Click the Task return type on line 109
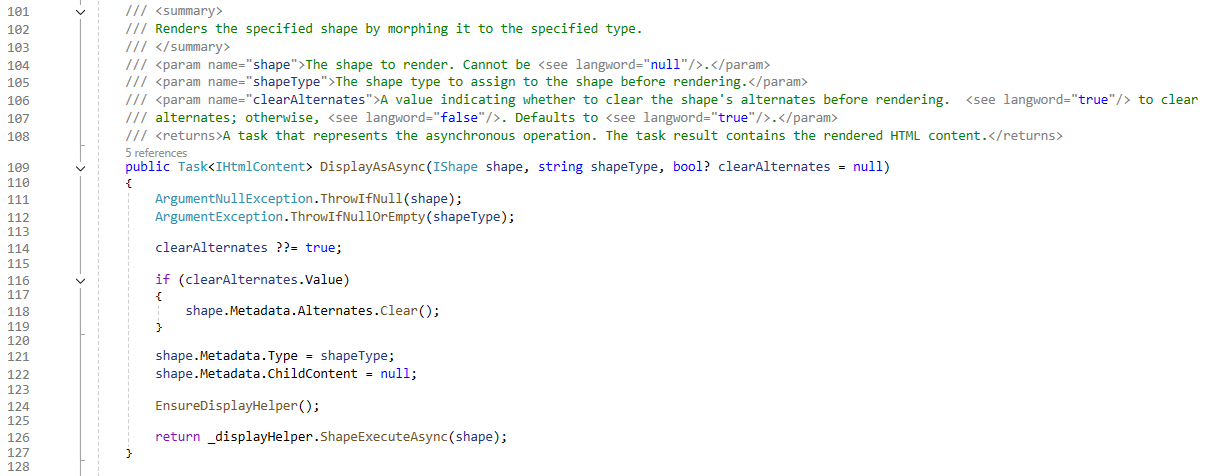Viewport: 1214px width, 476px height. click(194, 168)
